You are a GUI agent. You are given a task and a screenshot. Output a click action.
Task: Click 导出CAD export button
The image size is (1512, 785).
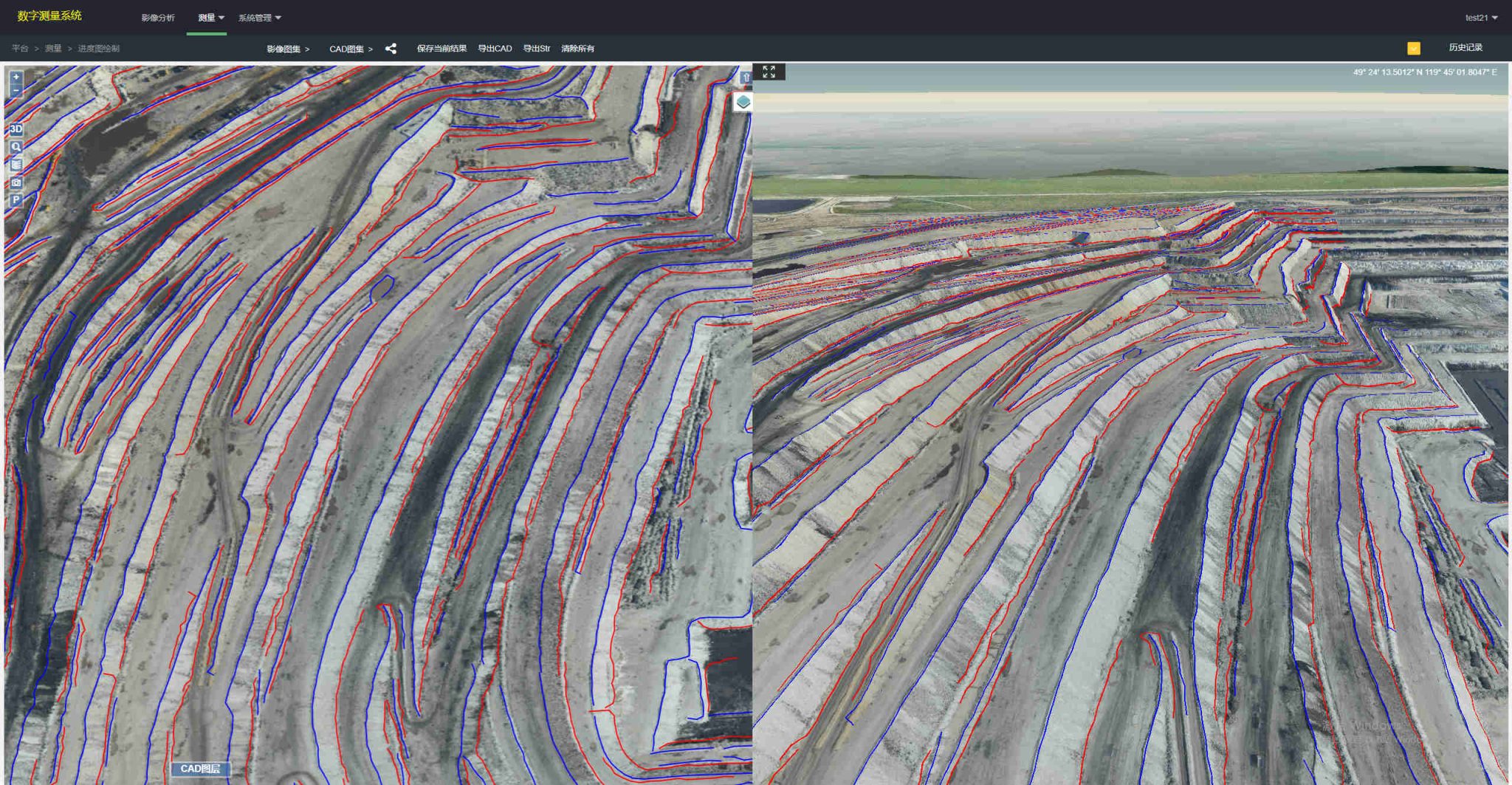coord(495,49)
